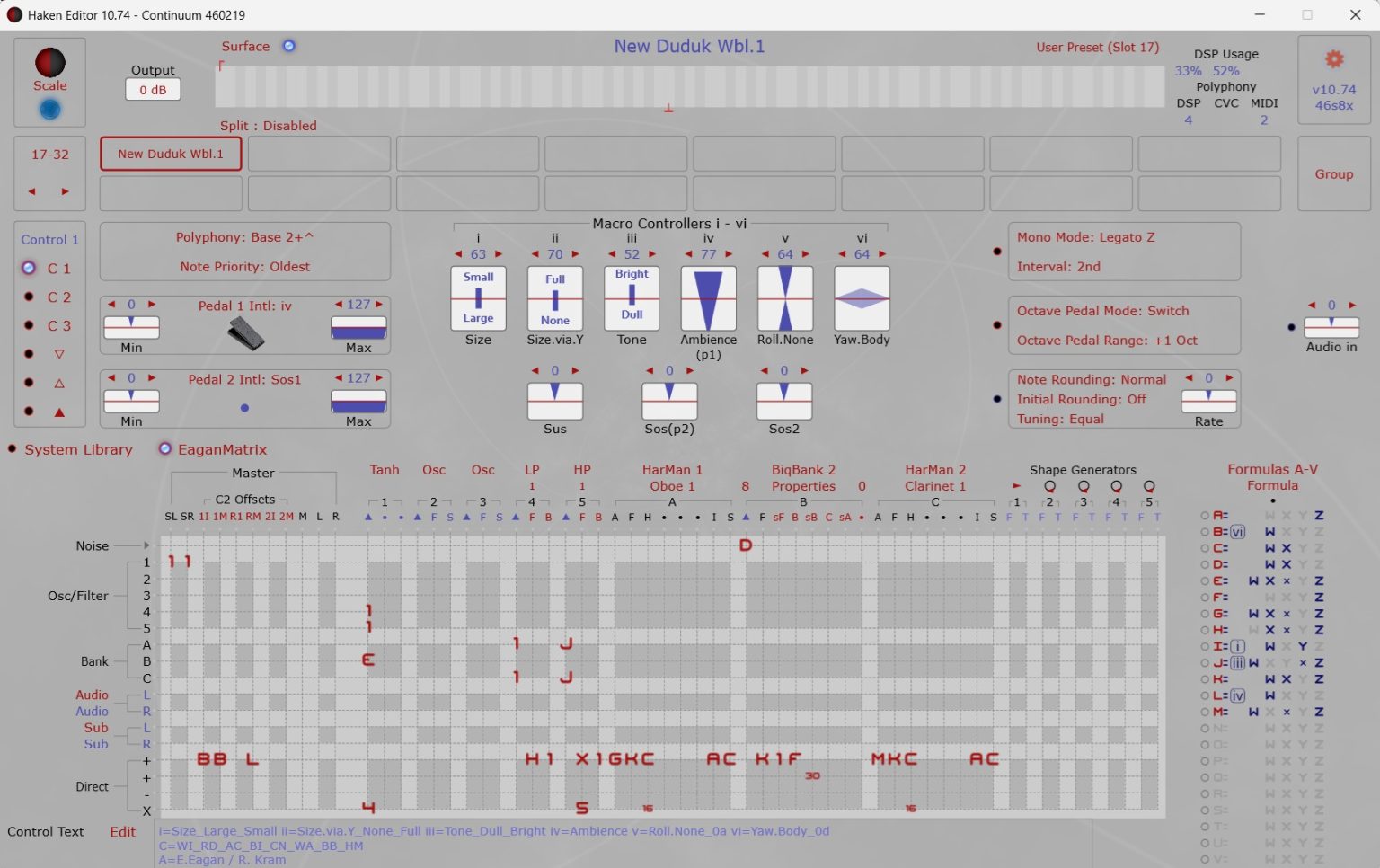1380x868 pixels.
Task: Click the red downward hollow triangle control icon
Action: [59, 354]
